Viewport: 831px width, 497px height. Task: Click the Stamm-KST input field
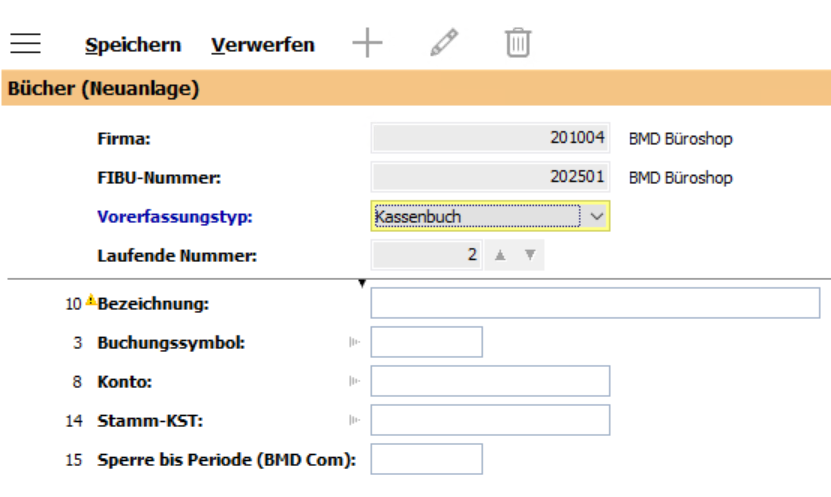tap(490, 420)
